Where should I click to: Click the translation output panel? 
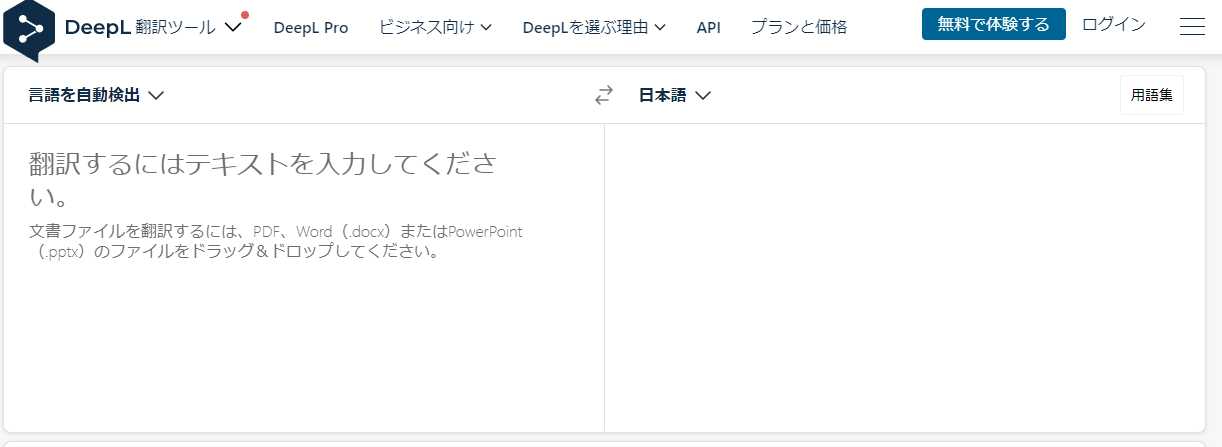click(904, 278)
